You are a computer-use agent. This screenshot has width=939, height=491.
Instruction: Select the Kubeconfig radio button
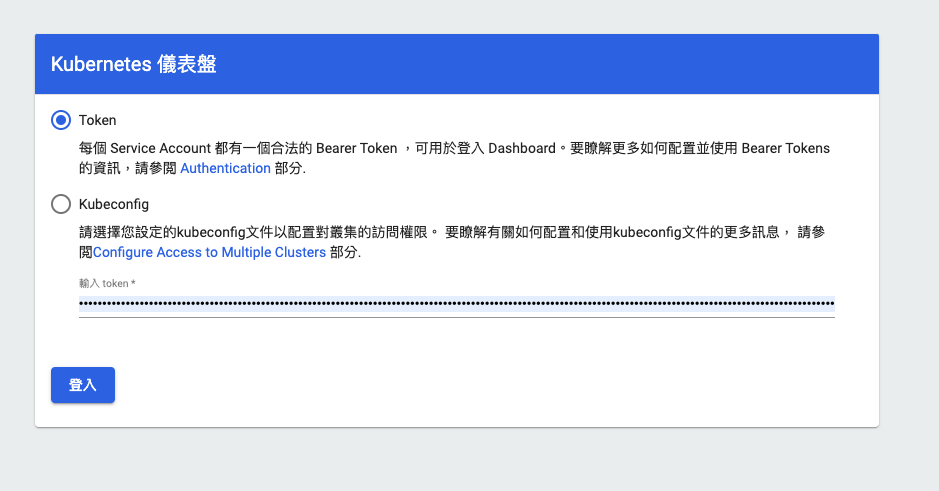coord(60,204)
